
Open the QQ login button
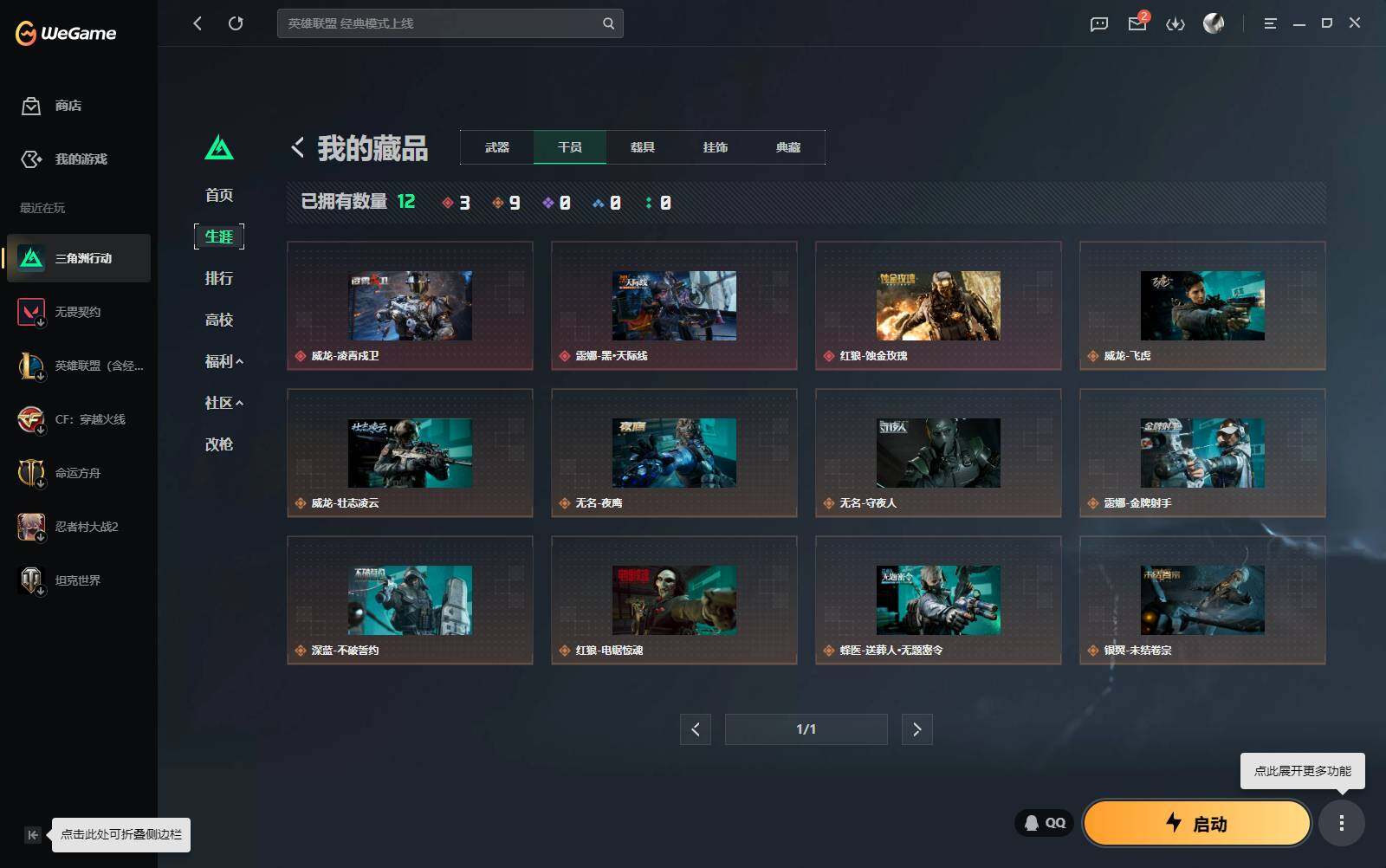tap(1045, 823)
